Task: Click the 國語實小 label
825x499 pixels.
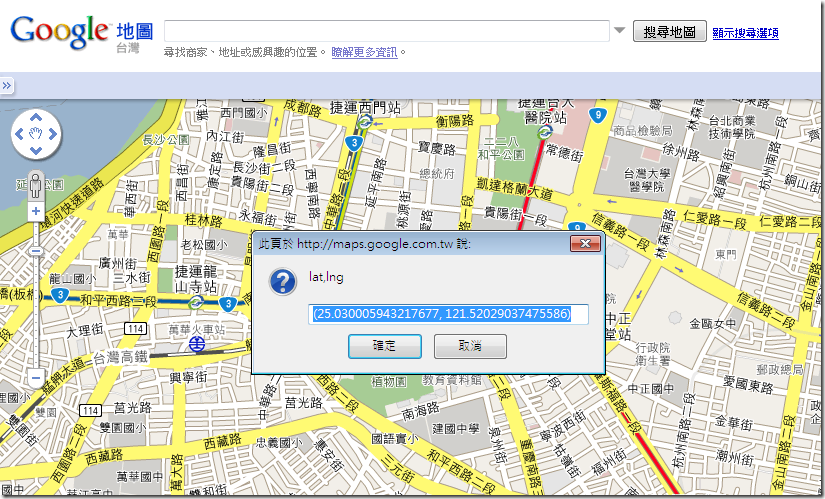Action: [395, 438]
